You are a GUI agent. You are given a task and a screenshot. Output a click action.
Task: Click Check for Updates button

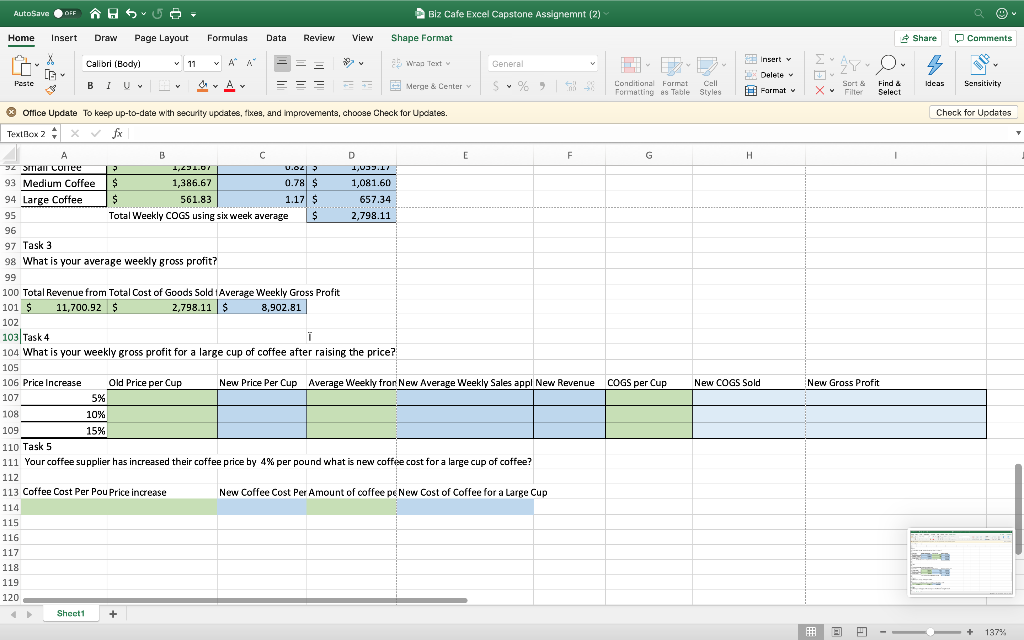pos(973,112)
